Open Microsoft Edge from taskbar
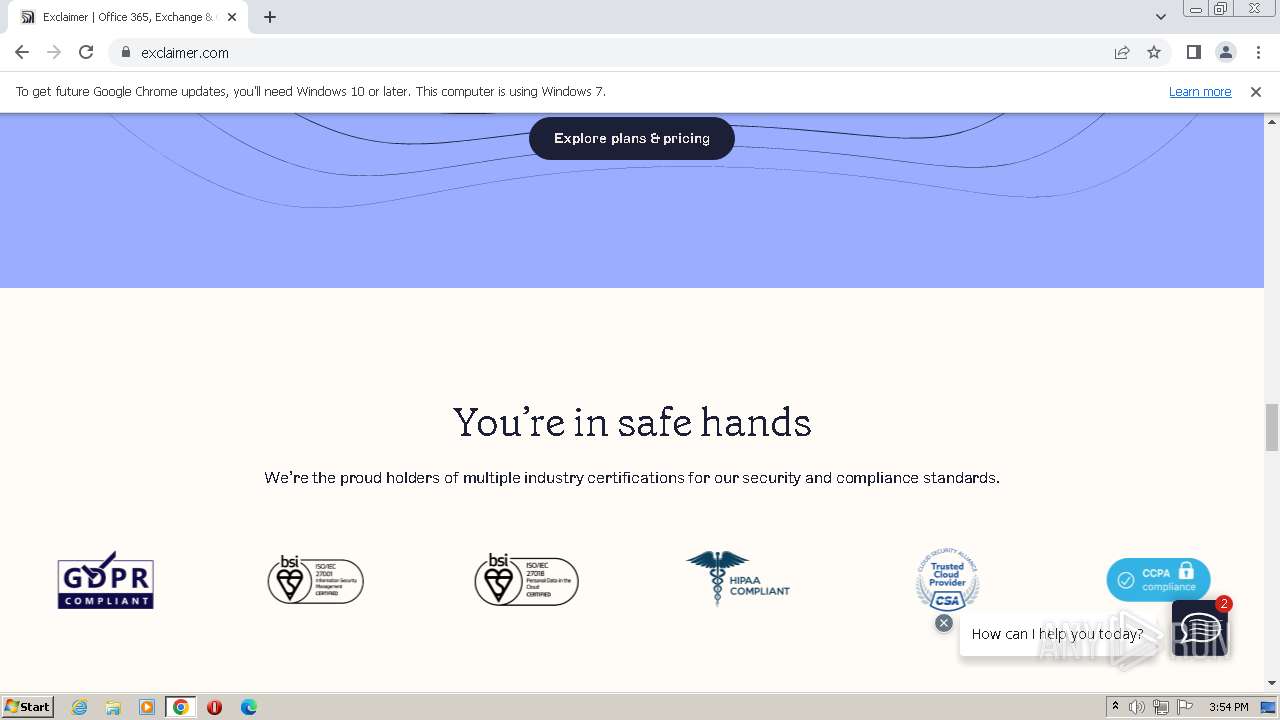 (249, 707)
